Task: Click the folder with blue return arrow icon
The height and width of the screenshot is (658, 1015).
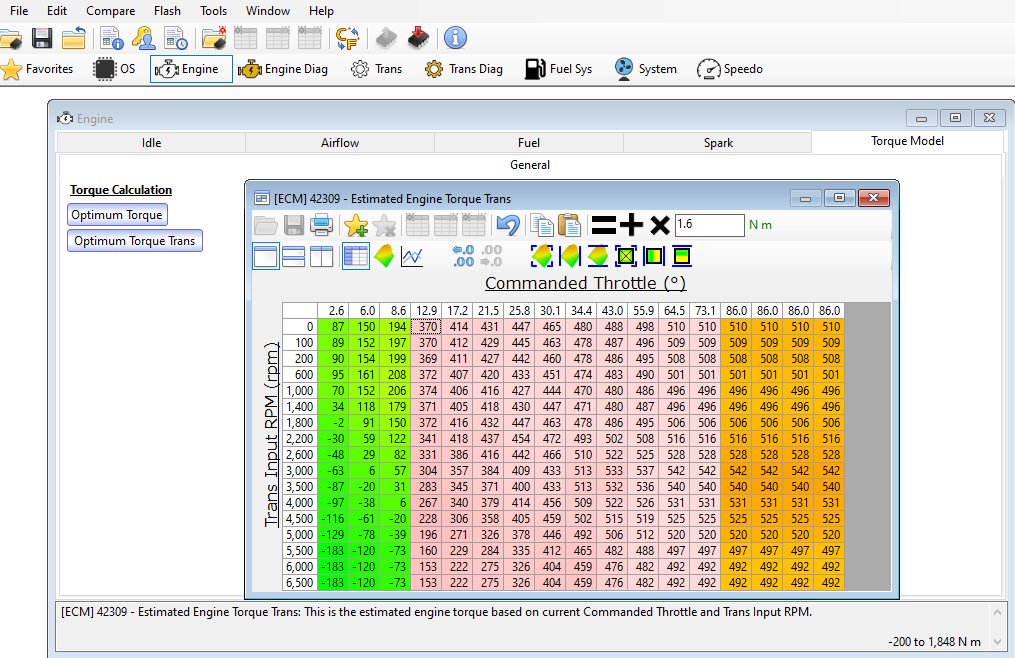Action: pyautogui.click(x=74, y=38)
